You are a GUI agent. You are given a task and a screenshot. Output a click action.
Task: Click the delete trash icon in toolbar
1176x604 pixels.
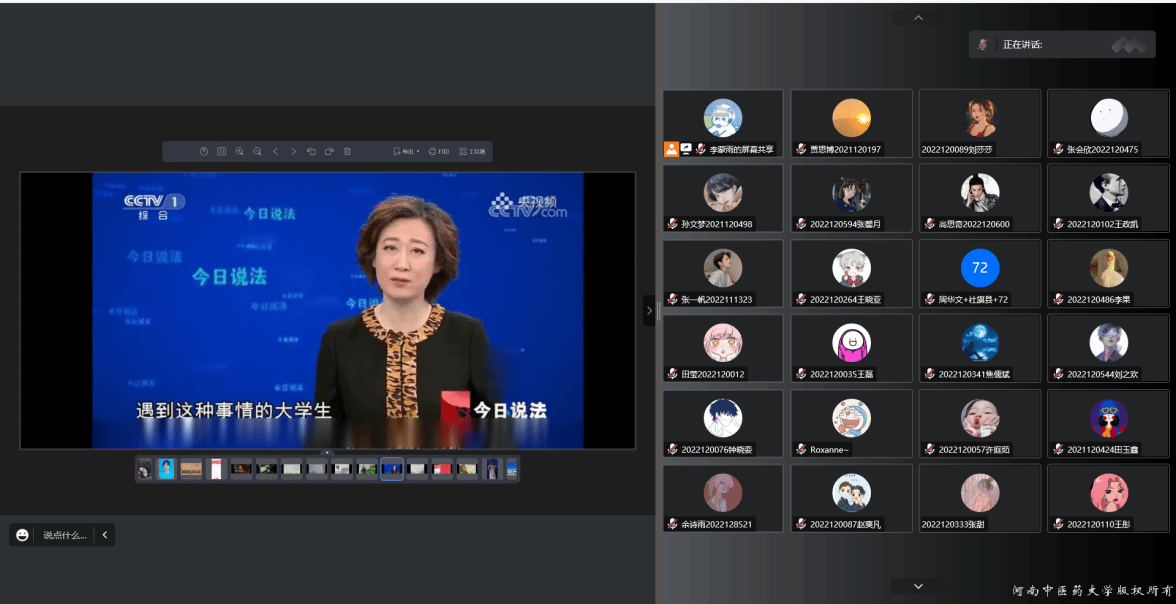click(x=347, y=151)
